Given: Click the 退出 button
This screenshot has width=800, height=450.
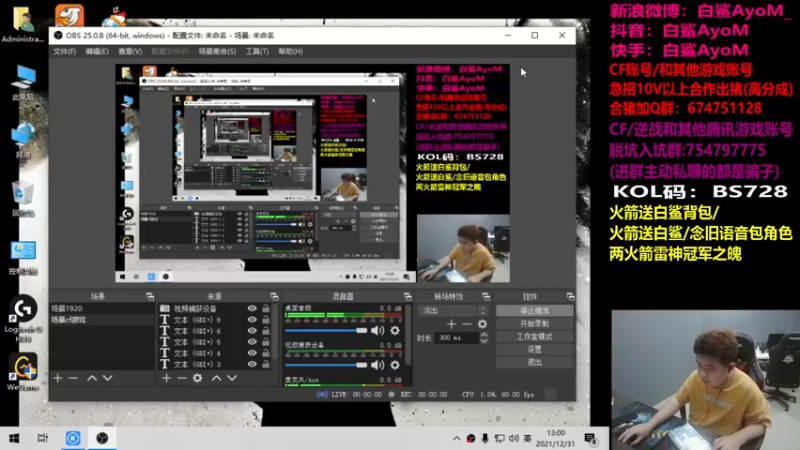Looking at the screenshot, I should [x=534, y=362].
